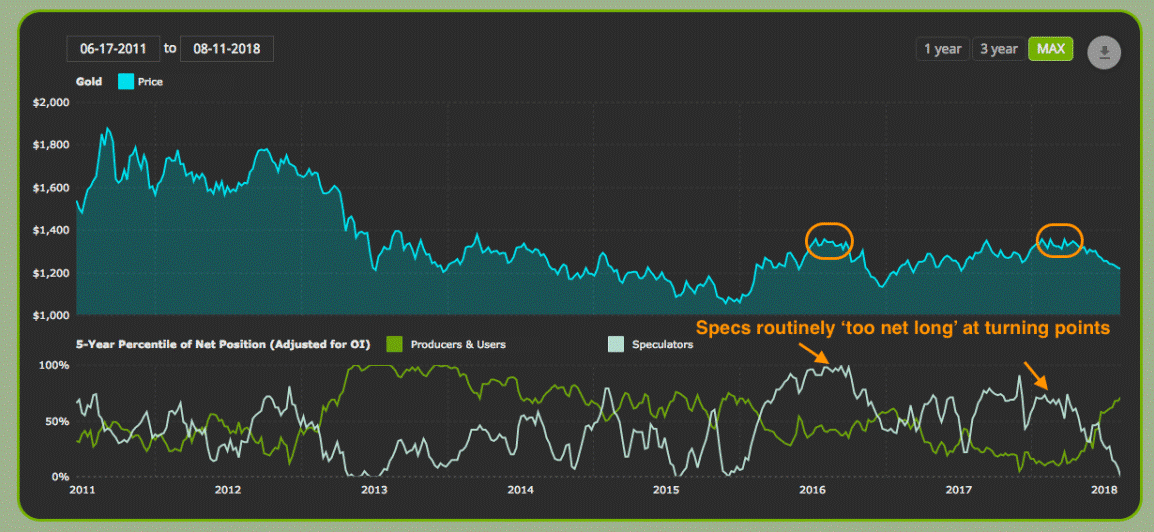Click the orange circle near 2017 price peak
This screenshot has width=1154, height=532.
(x=1059, y=241)
